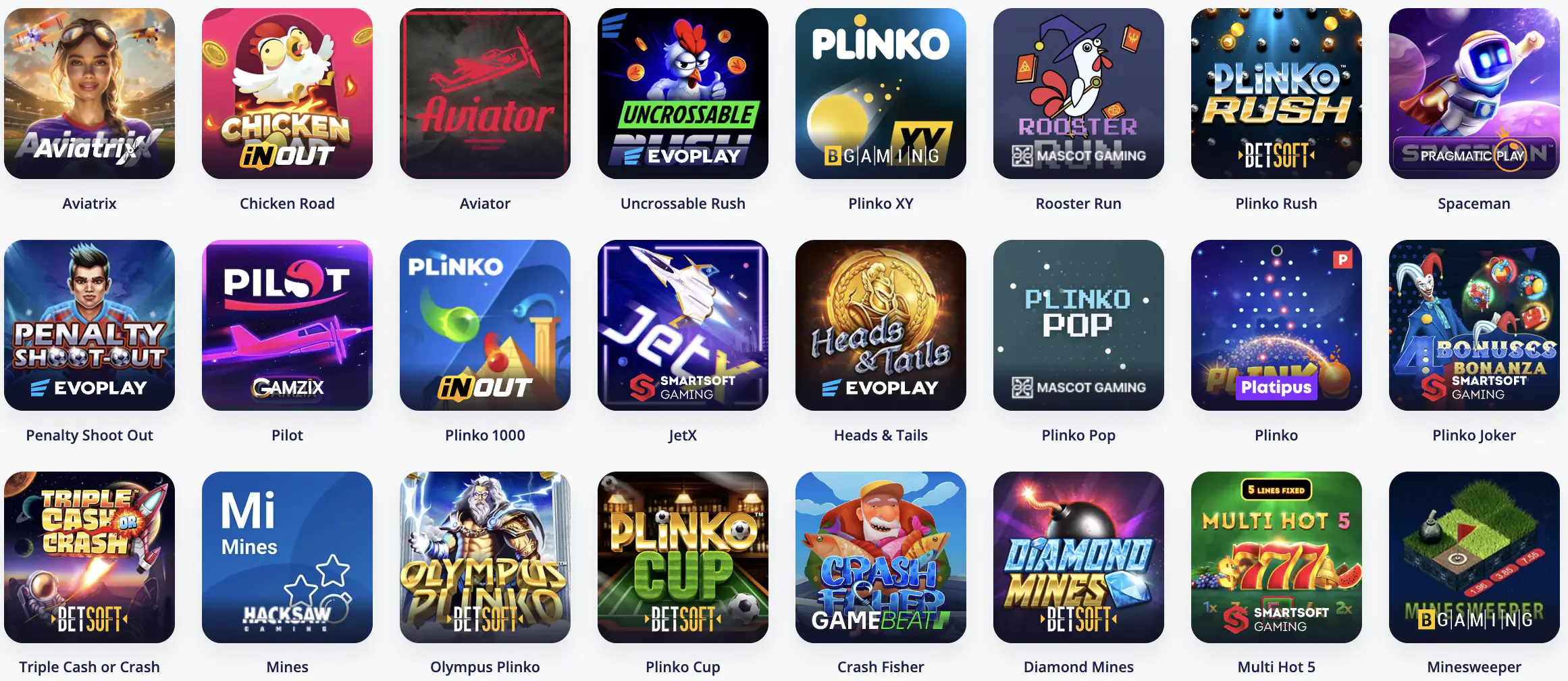
Task: Open the Hacksaw Mines game tile
Action: click(287, 557)
